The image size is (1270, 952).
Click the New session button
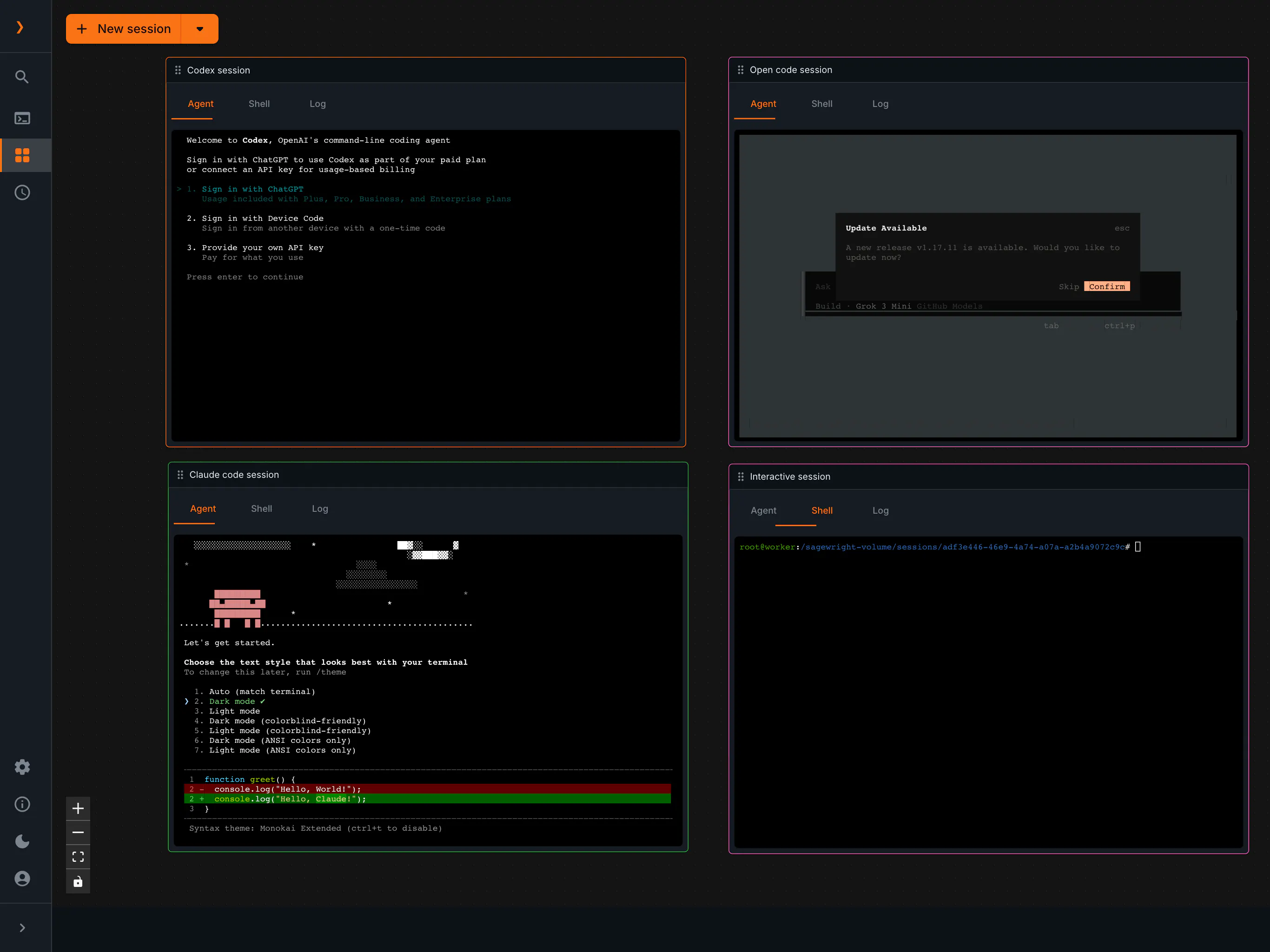[124, 29]
